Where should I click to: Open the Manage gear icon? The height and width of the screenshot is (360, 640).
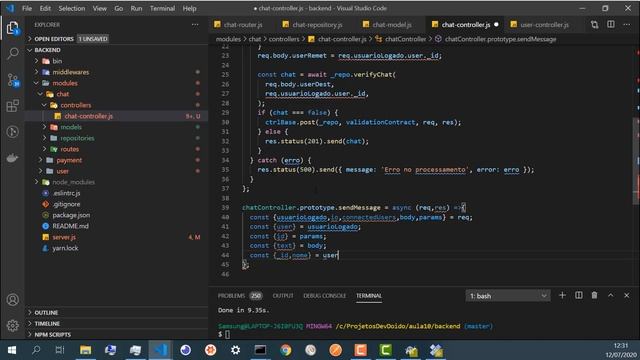point(13,325)
